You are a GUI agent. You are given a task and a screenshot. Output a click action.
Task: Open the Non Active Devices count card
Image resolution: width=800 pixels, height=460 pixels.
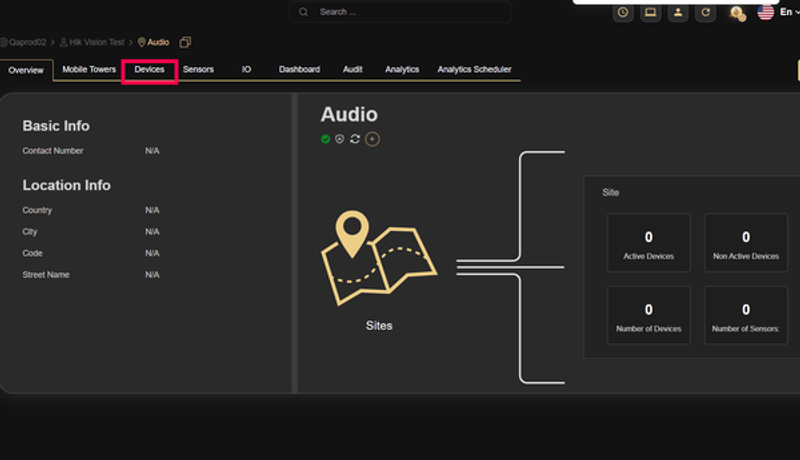[746, 243]
